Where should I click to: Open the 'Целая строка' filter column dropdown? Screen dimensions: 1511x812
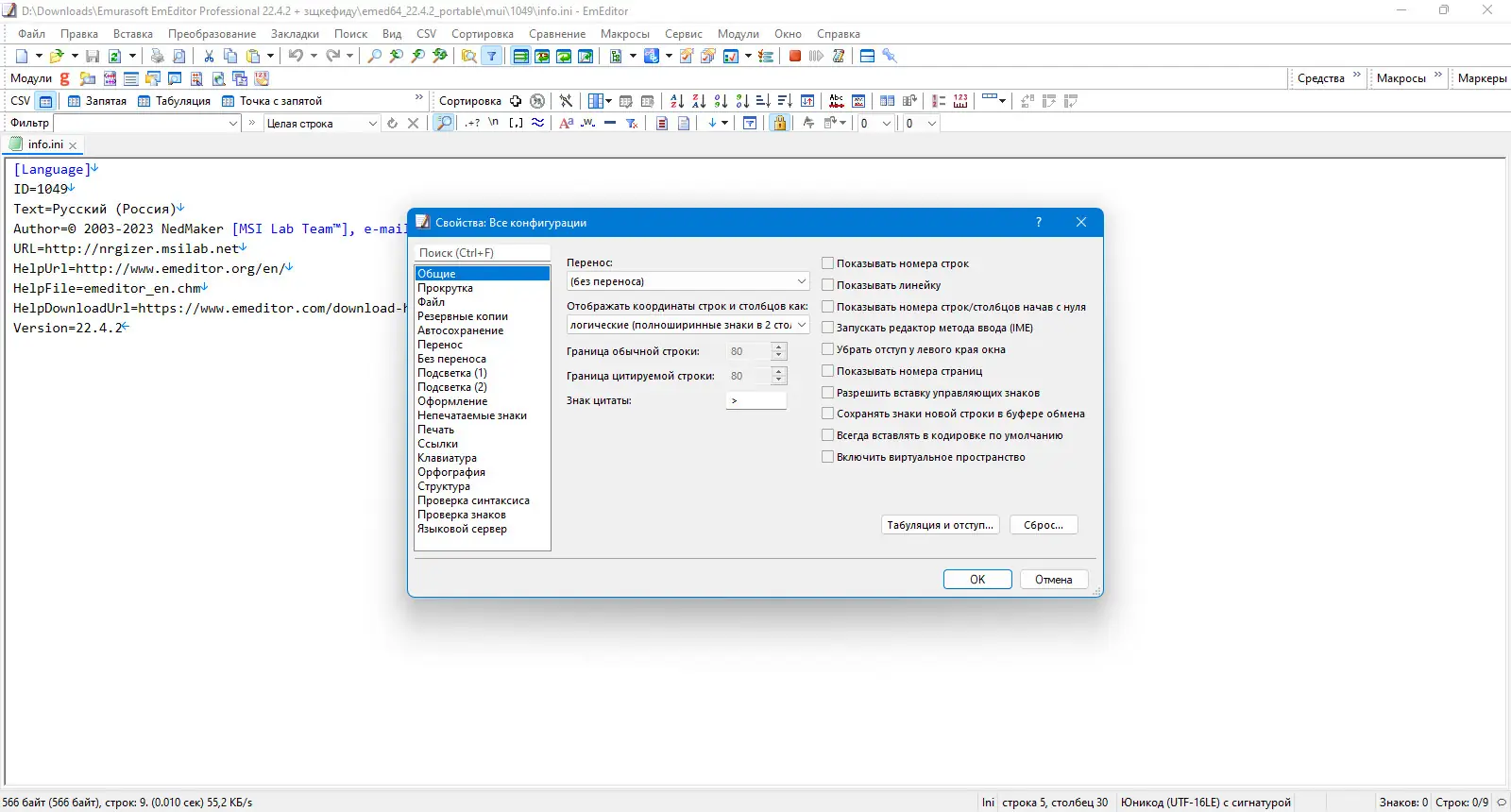point(321,124)
